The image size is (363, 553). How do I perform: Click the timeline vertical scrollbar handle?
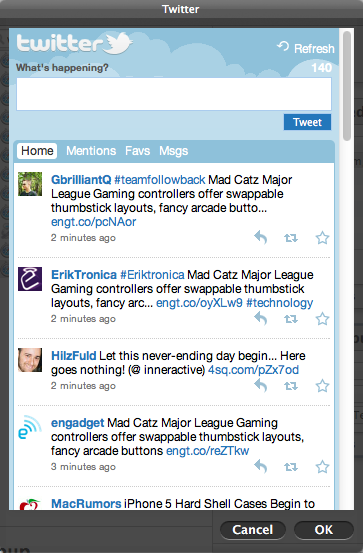(347, 86)
